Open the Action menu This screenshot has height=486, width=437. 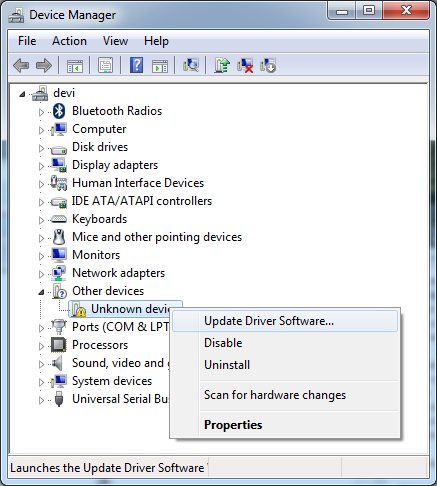tap(69, 41)
